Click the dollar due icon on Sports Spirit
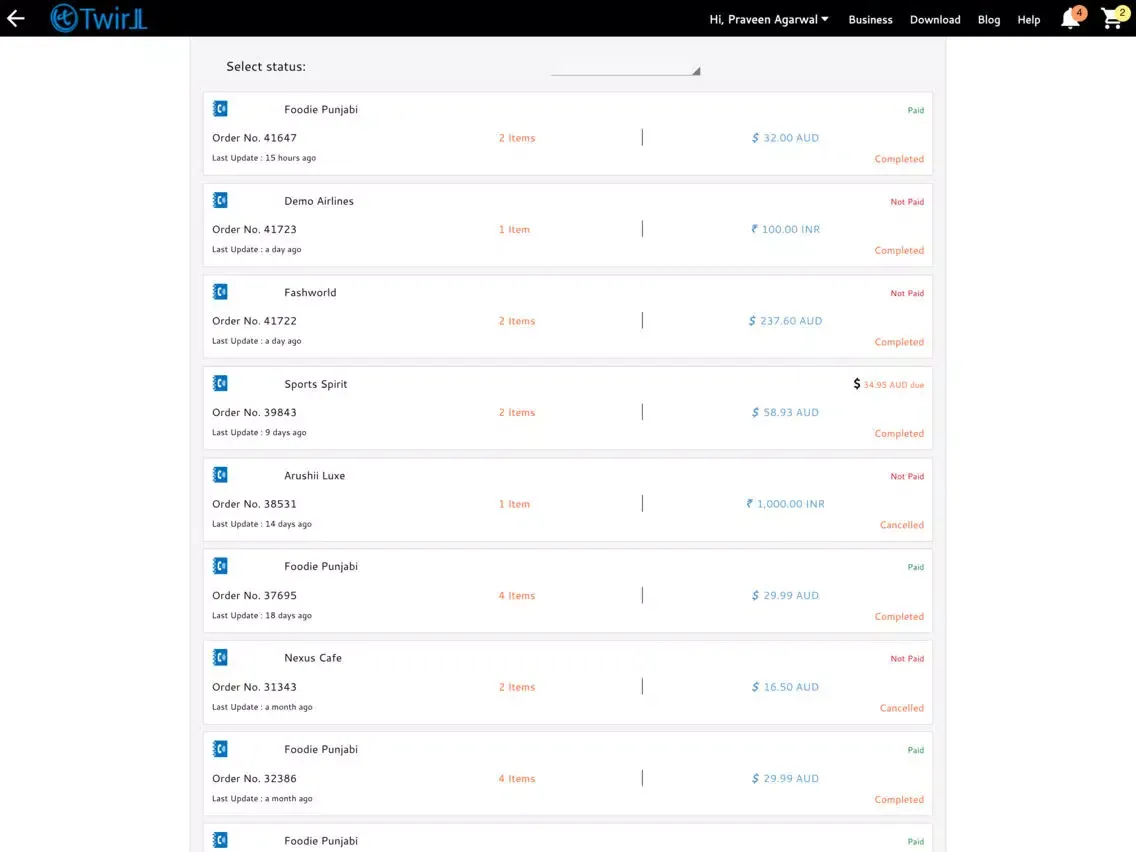 click(x=856, y=384)
